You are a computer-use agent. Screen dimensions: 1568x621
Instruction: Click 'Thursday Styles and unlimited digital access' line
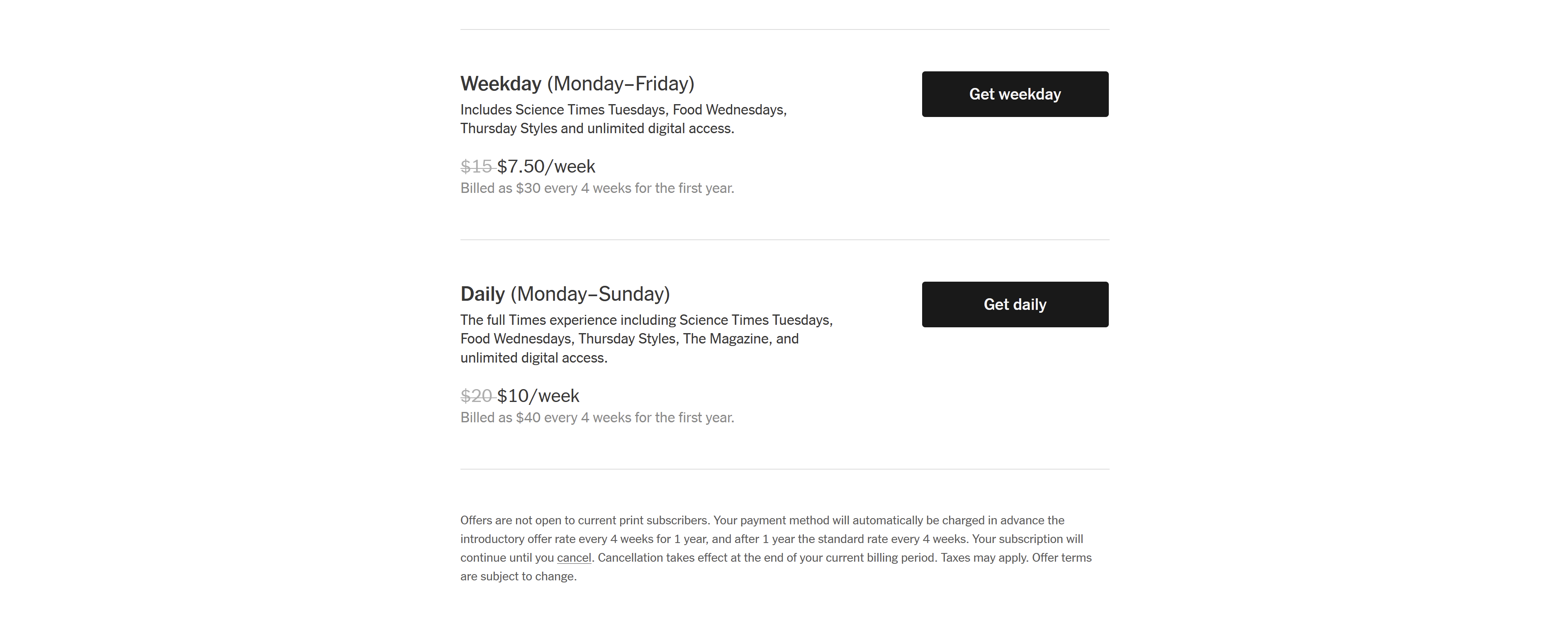pos(597,129)
